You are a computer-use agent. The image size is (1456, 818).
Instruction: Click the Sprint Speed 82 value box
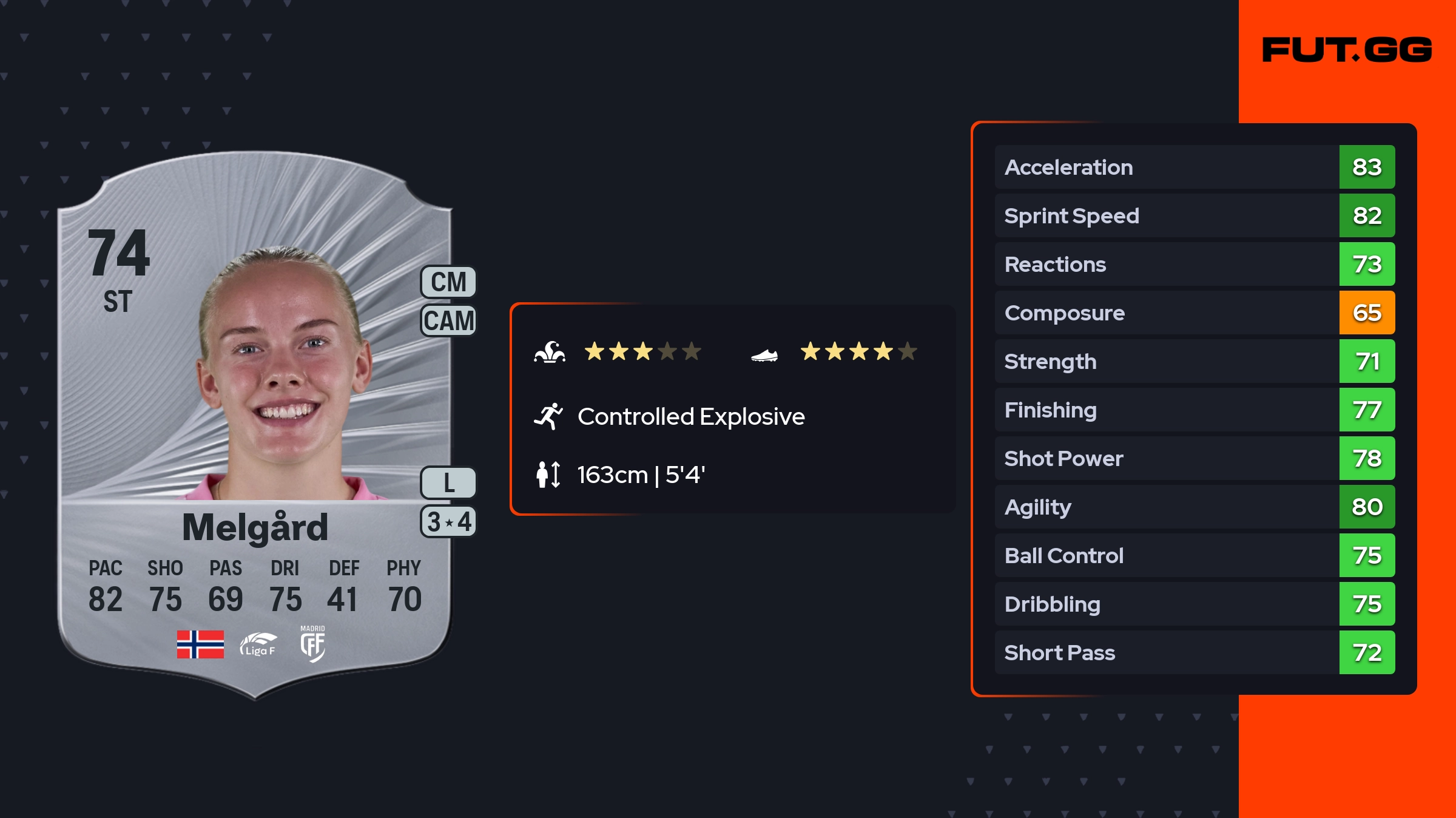(1366, 215)
